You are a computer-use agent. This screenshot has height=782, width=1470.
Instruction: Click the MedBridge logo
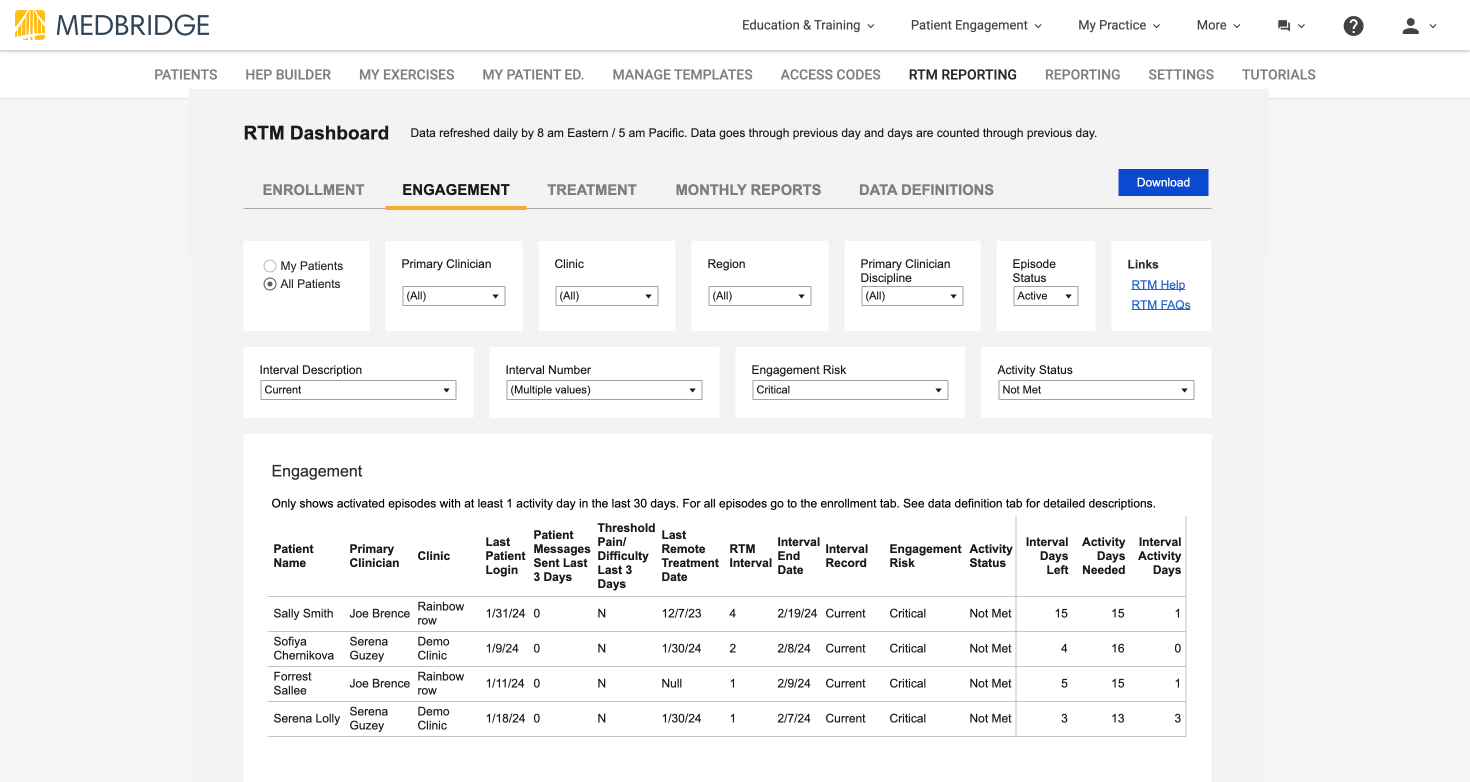point(112,25)
